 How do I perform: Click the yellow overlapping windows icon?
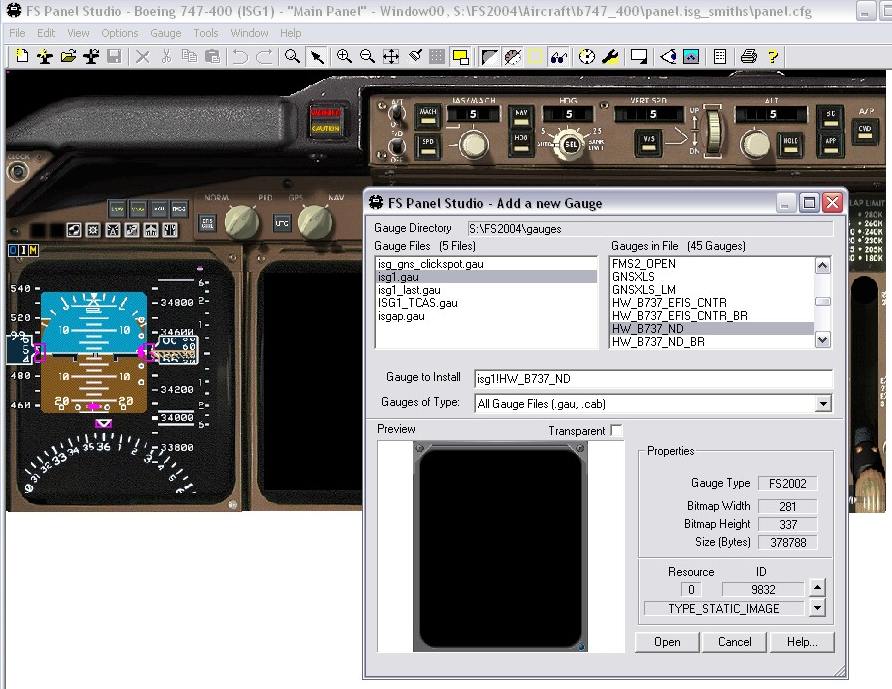tap(460, 56)
